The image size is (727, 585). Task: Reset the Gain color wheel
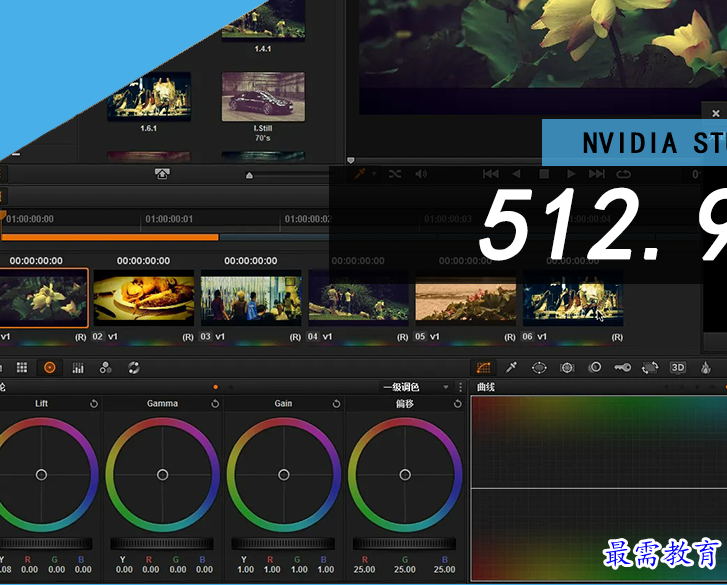[x=336, y=404]
